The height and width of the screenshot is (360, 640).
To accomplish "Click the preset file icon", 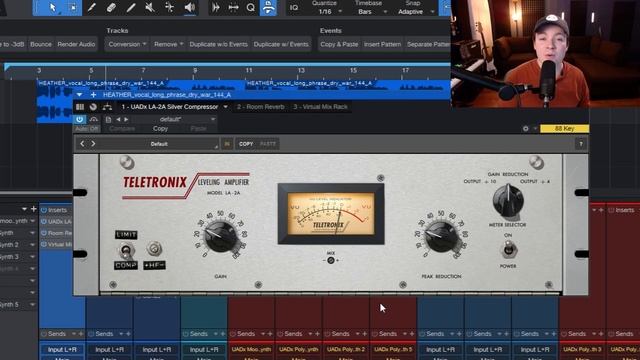I will pos(108,120).
